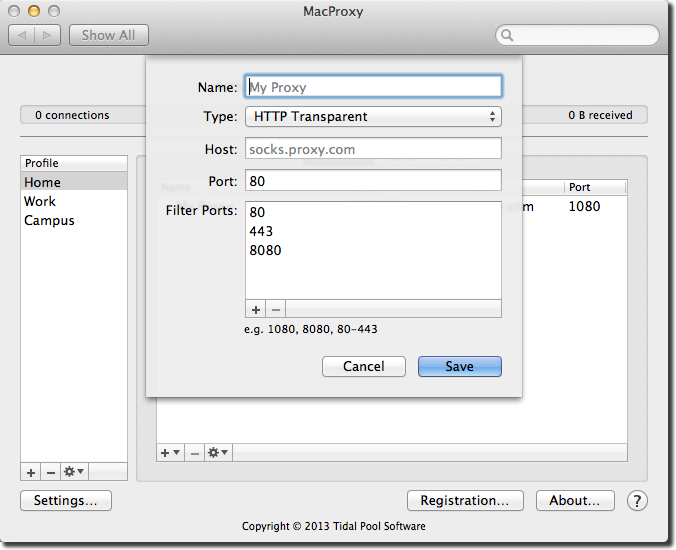Select filter port 8080
Screen dimensions: 676x550
373,250
